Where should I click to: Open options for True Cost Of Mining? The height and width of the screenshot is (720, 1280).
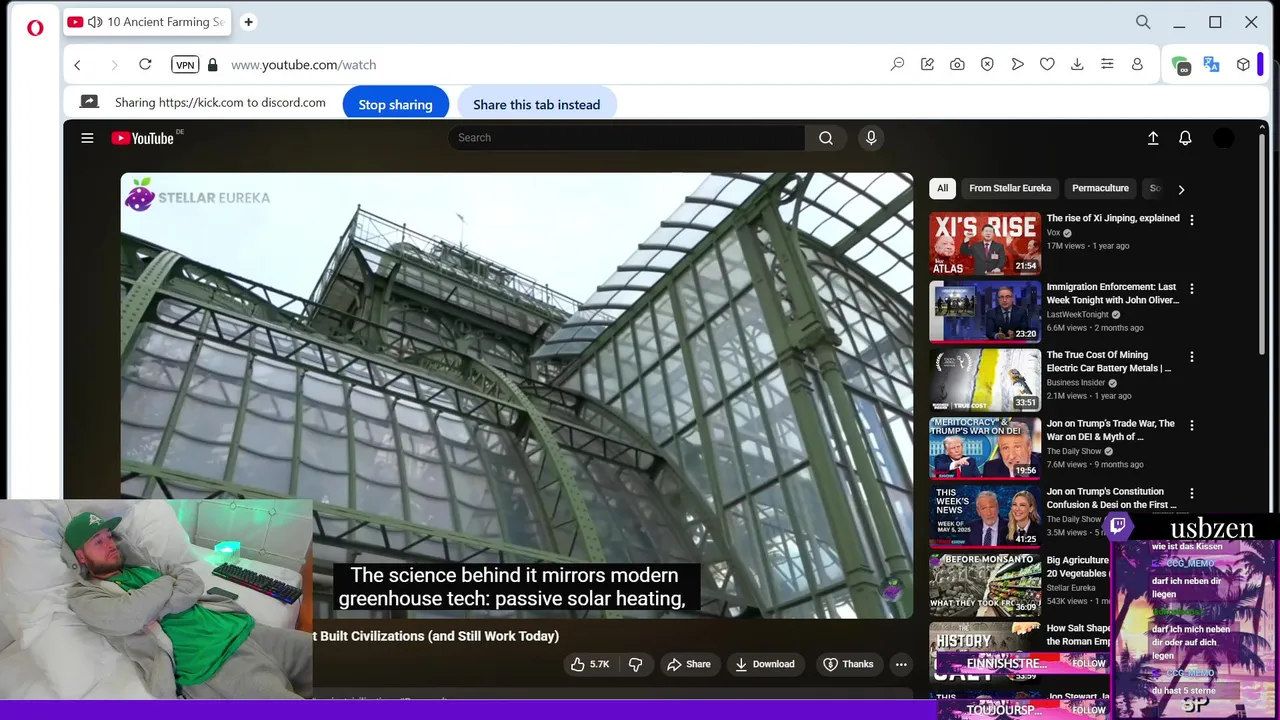click(x=1191, y=356)
